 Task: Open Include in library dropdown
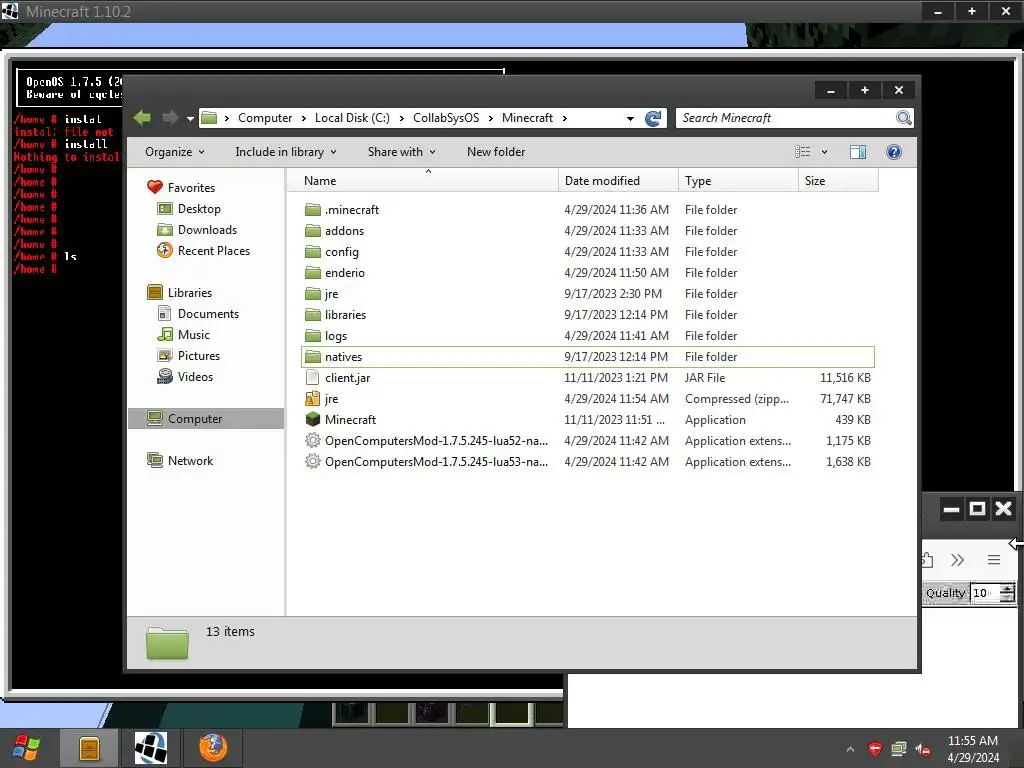(286, 152)
